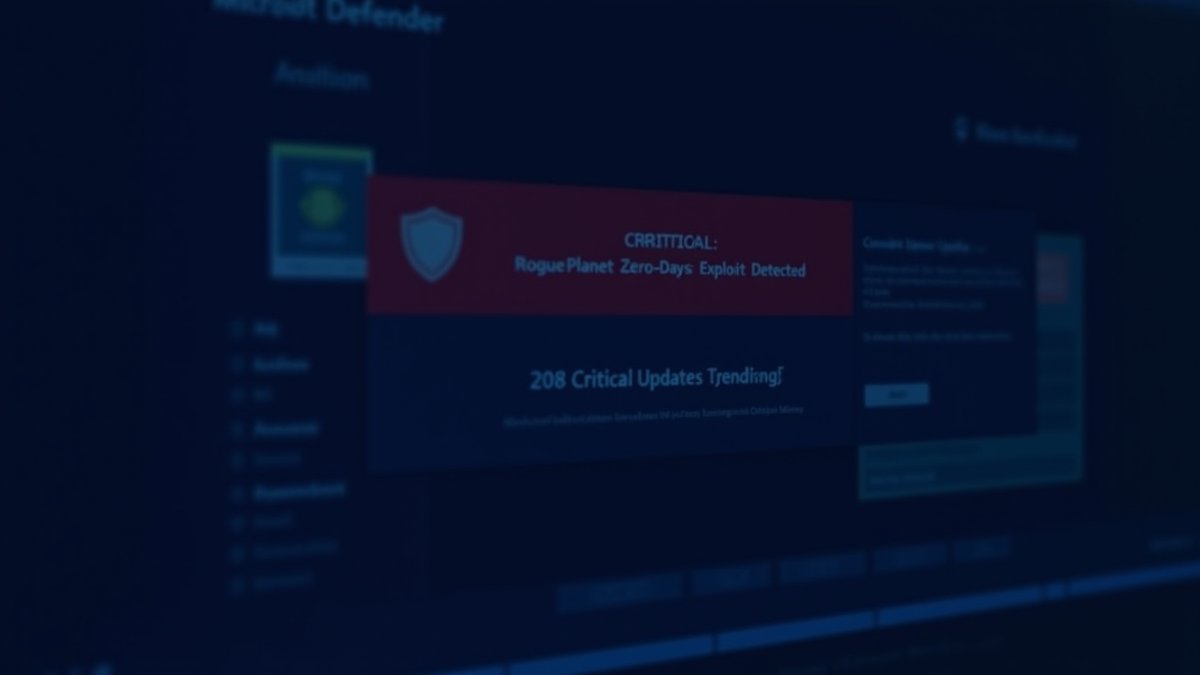Open the green status tile thumbnail
This screenshot has height=675, width=1200.
322,210
